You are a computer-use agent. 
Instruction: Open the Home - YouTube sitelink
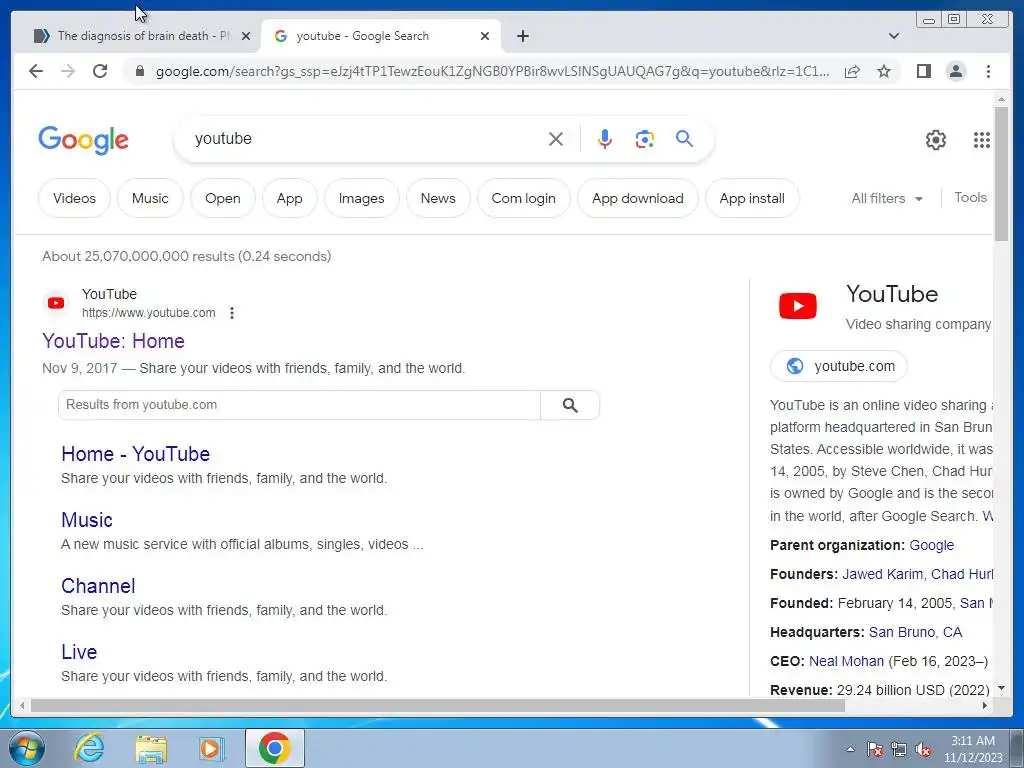136,454
